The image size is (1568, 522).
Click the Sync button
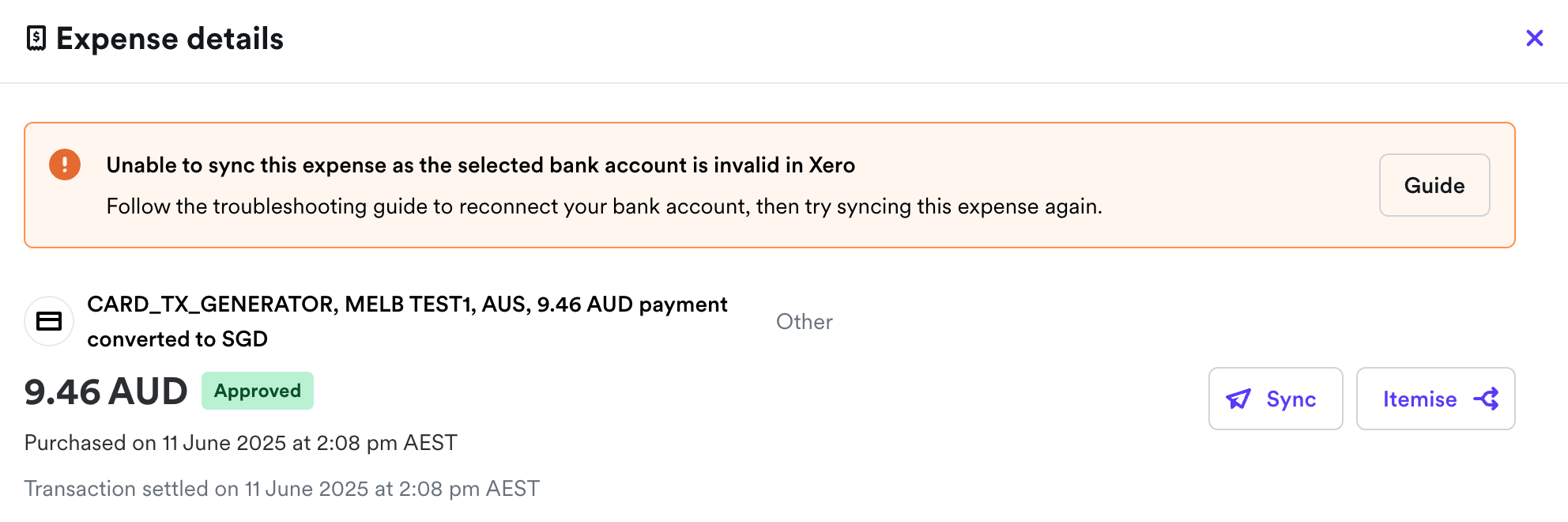(x=1275, y=399)
